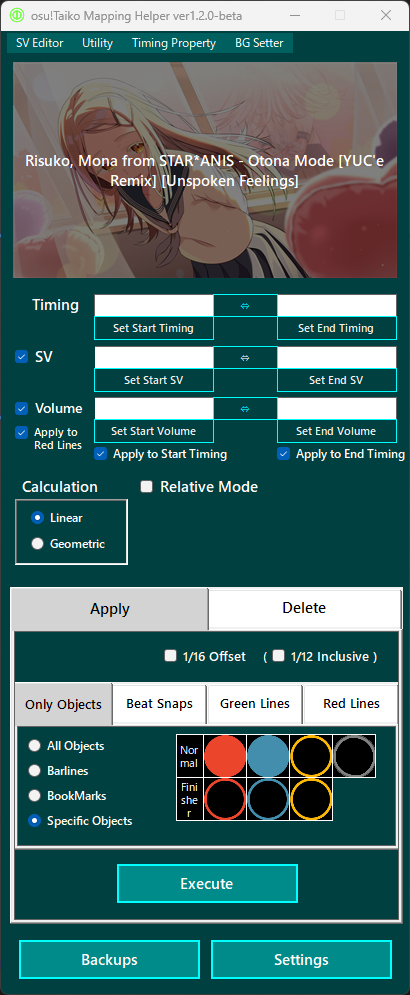Screen dimensions: 410x995
Task: Toggle the SV checkbox
Action: 22,357
